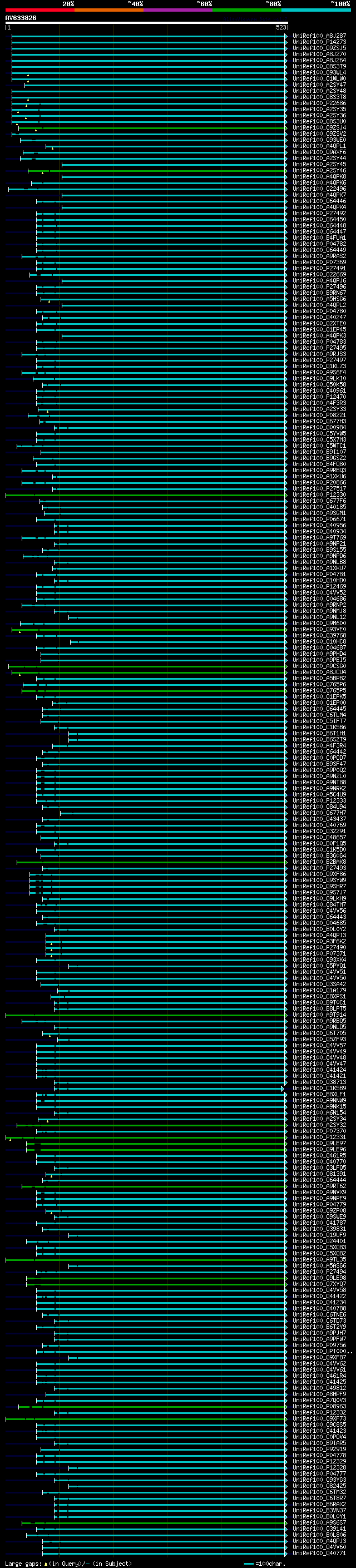
Task: Select hit label UniRef100_Q9S7J7
Action: (x=319, y=892)
